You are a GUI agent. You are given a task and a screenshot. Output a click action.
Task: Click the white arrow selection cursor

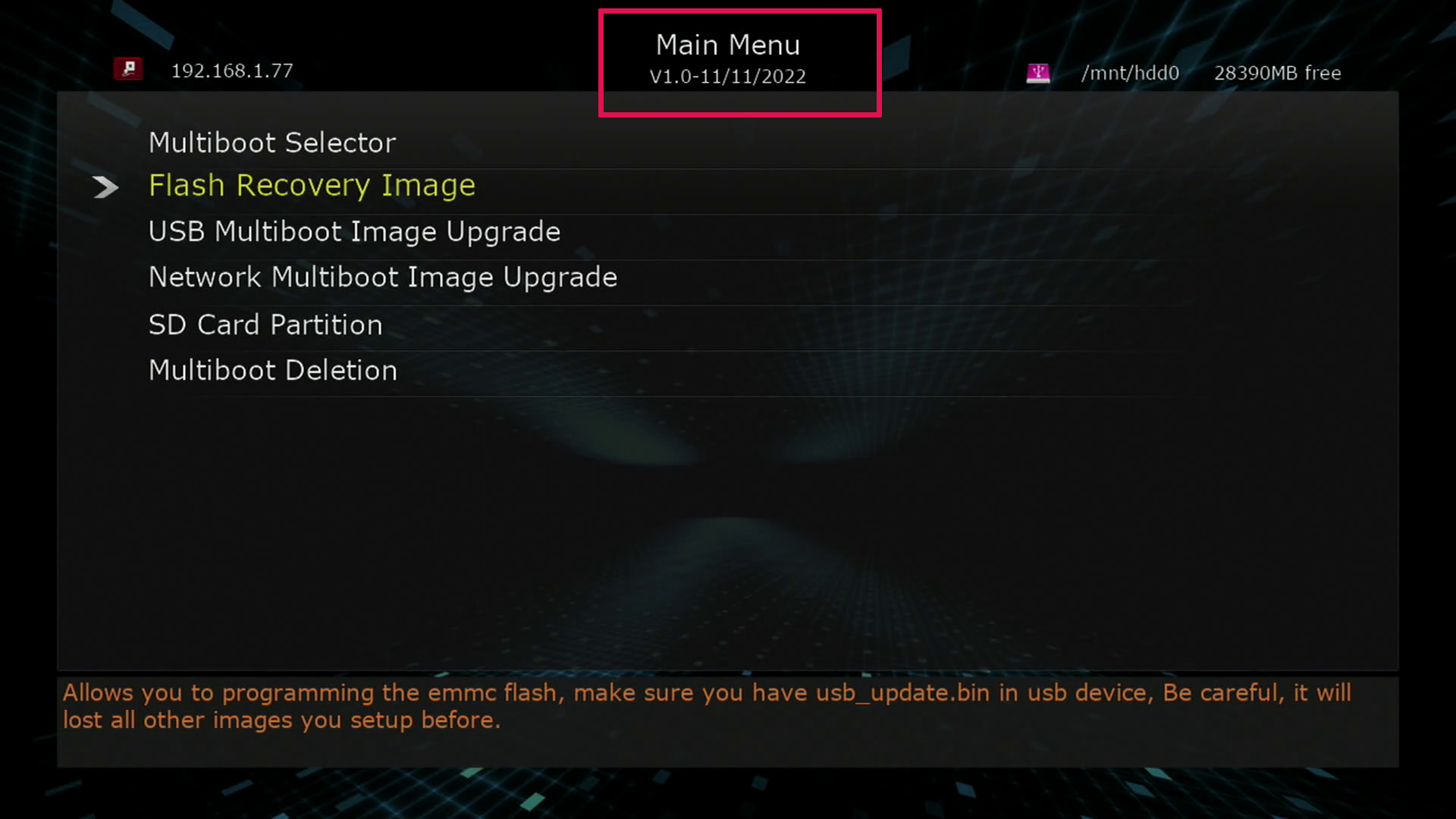pyautogui.click(x=106, y=187)
